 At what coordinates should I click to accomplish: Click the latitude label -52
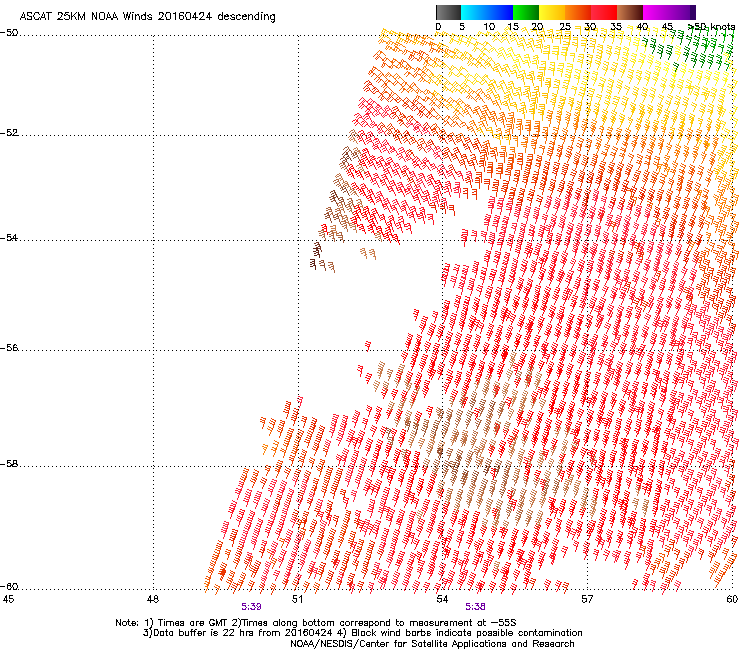pyautogui.click(x=9, y=133)
